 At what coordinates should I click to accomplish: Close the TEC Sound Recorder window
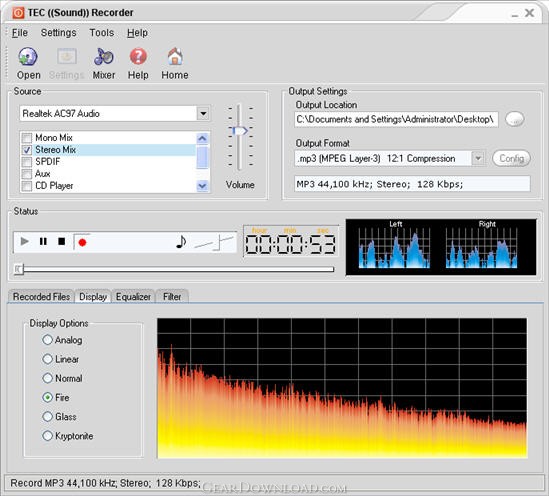(529, 13)
